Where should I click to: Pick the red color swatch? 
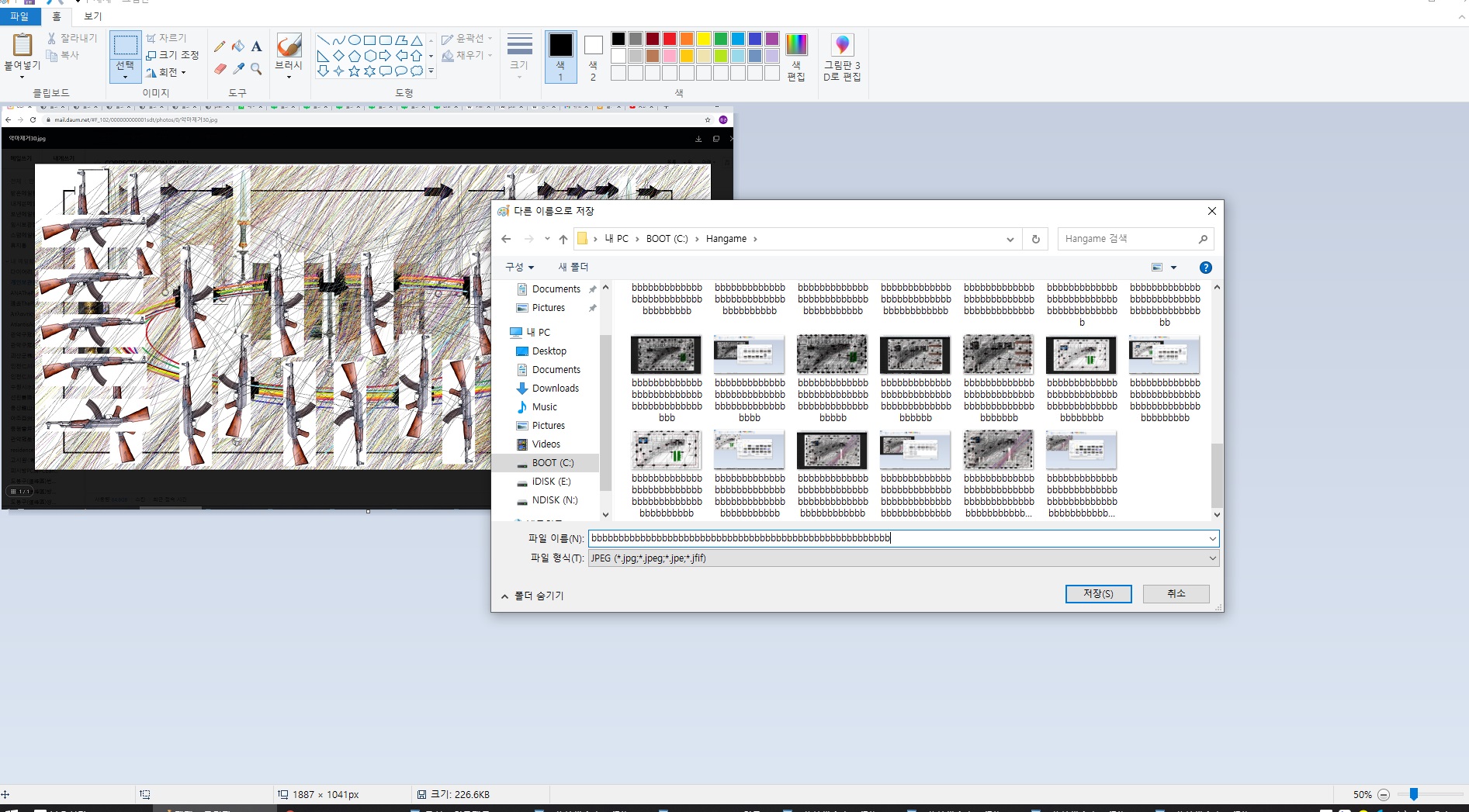click(670, 39)
